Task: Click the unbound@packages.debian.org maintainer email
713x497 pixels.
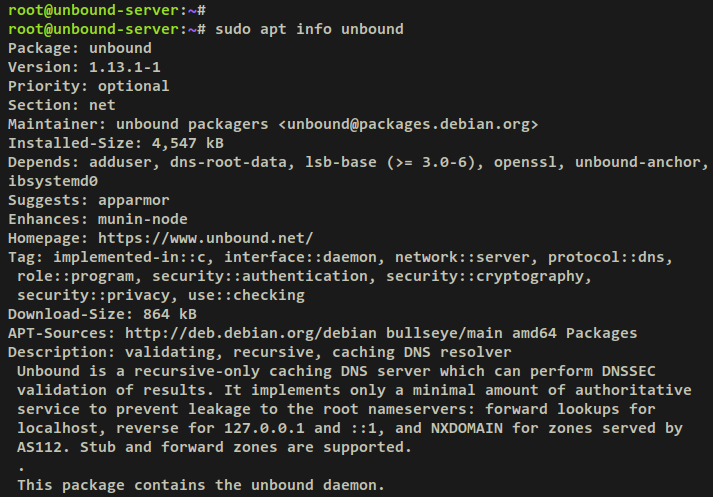Action: point(408,124)
